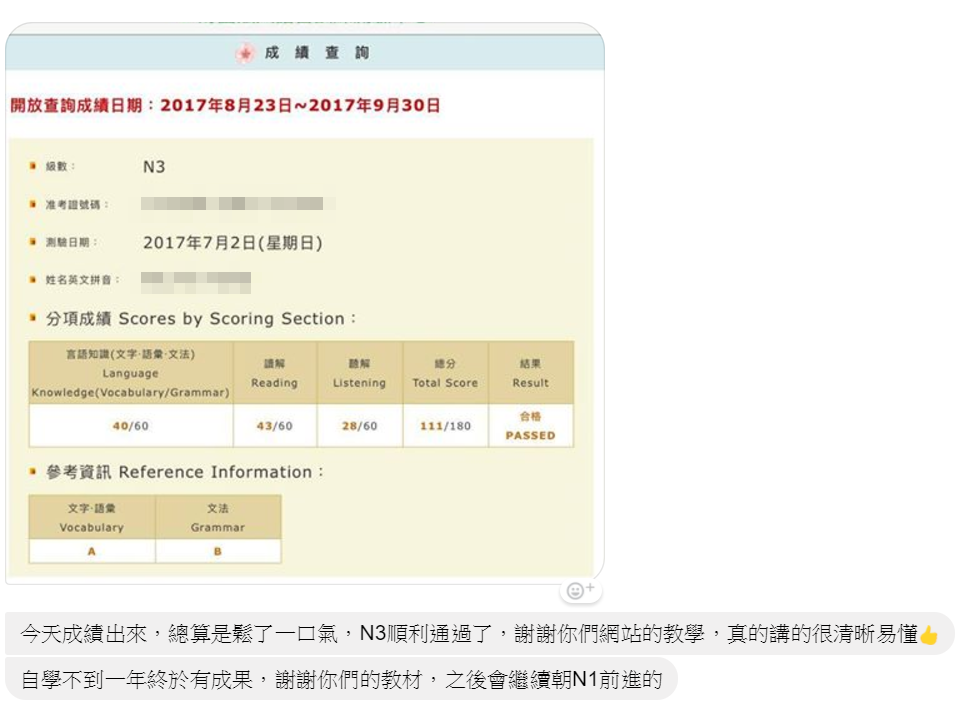Image resolution: width=972 pixels, height=714 pixels.
Task: Click the 111/180 total score cell
Action: coord(445,426)
